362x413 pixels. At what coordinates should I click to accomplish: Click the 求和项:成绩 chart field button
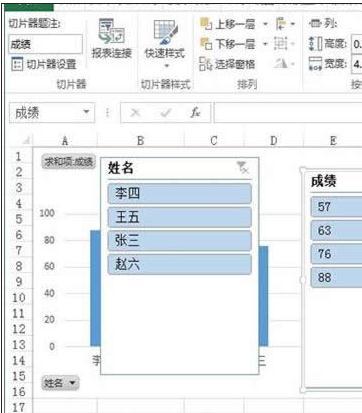pos(68,162)
